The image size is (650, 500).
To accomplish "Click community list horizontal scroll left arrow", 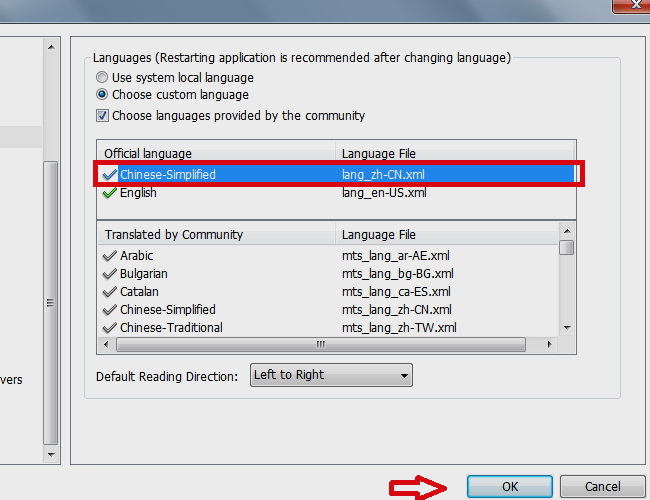I will [107, 345].
